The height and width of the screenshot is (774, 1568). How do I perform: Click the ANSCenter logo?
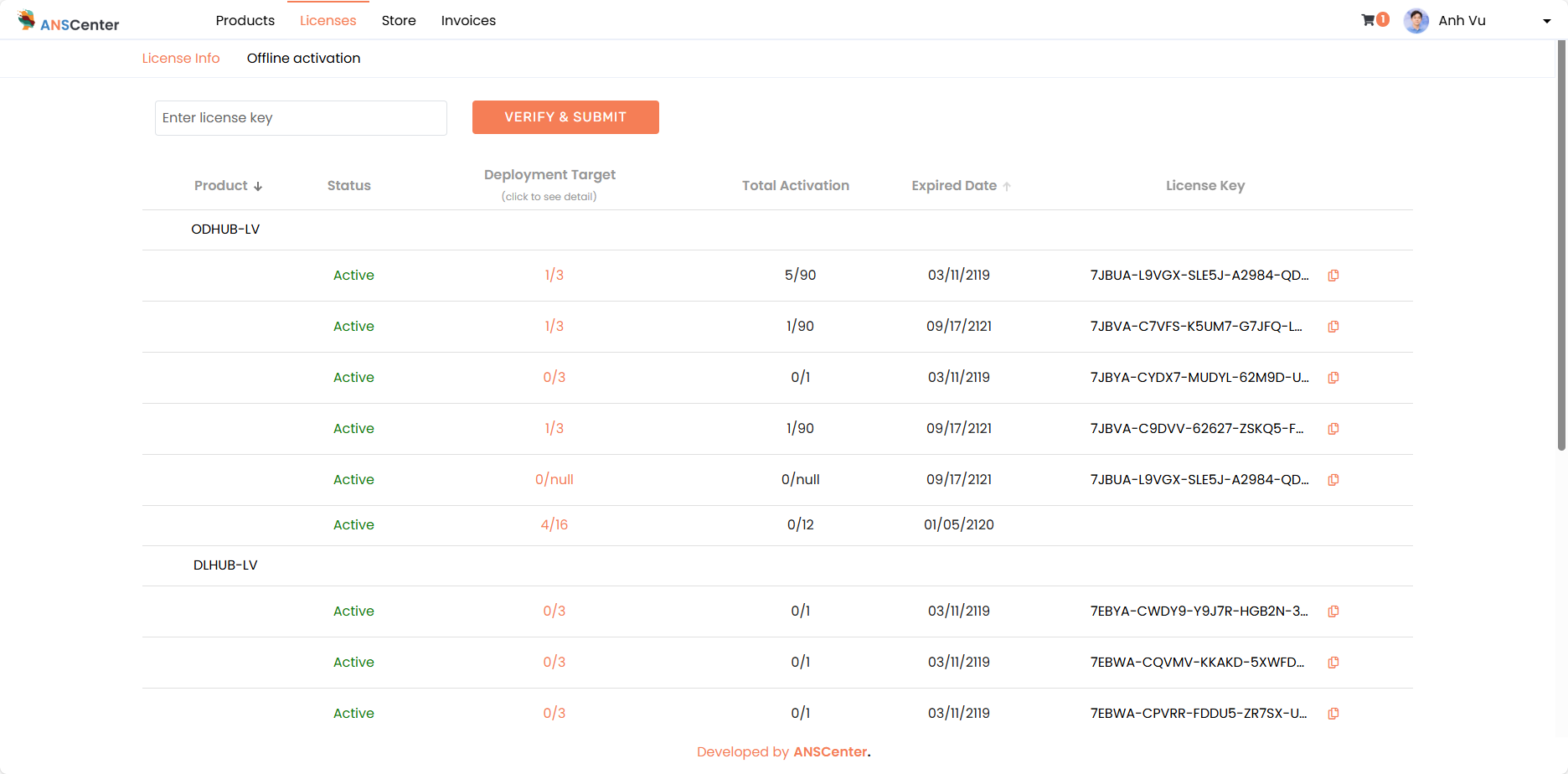[x=69, y=21]
